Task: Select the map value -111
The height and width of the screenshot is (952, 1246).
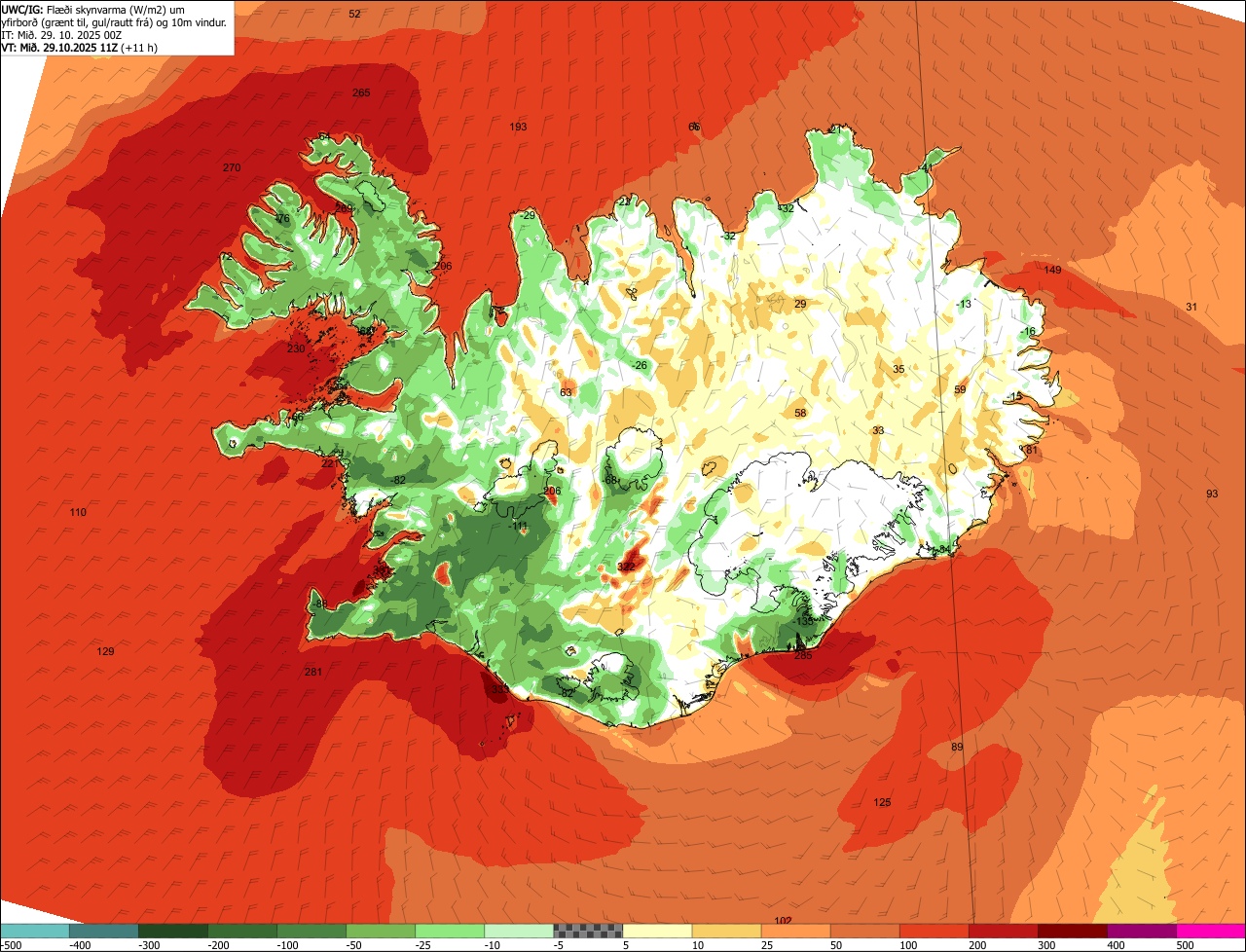Action: tap(519, 526)
